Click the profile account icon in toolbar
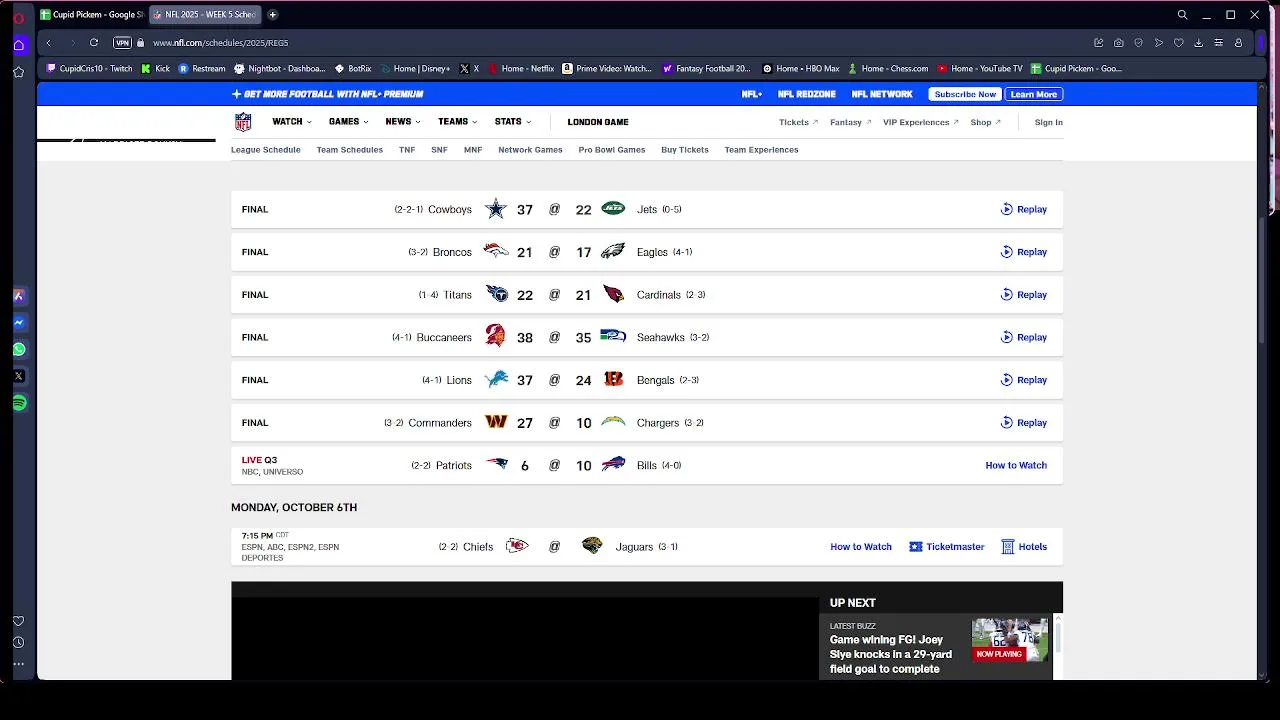The height and width of the screenshot is (720, 1280). click(1238, 43)
